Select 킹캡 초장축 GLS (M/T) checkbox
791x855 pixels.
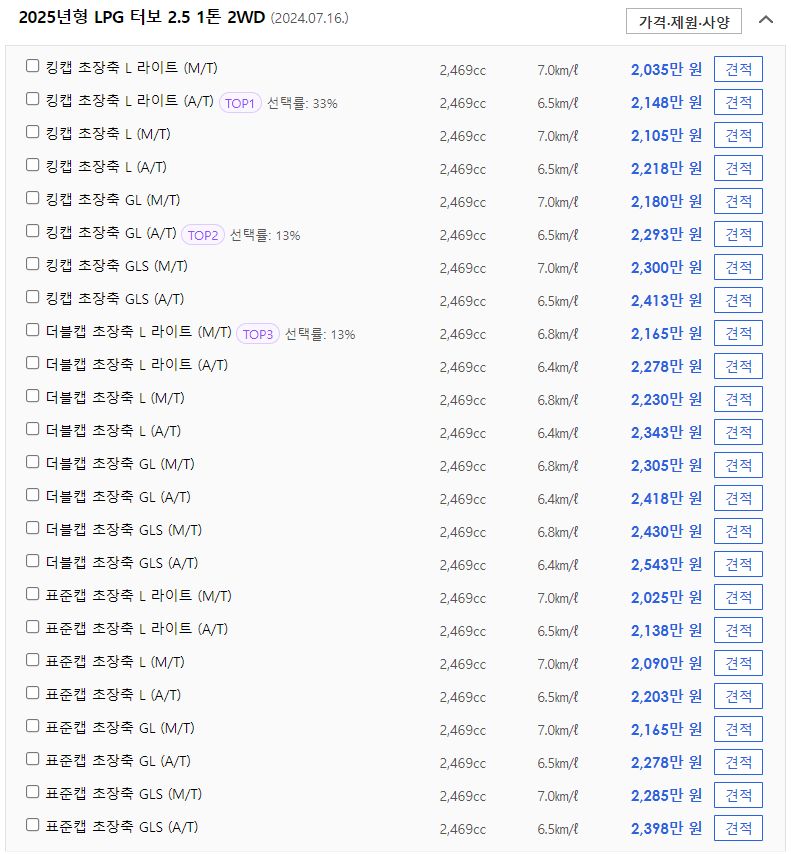33,264
